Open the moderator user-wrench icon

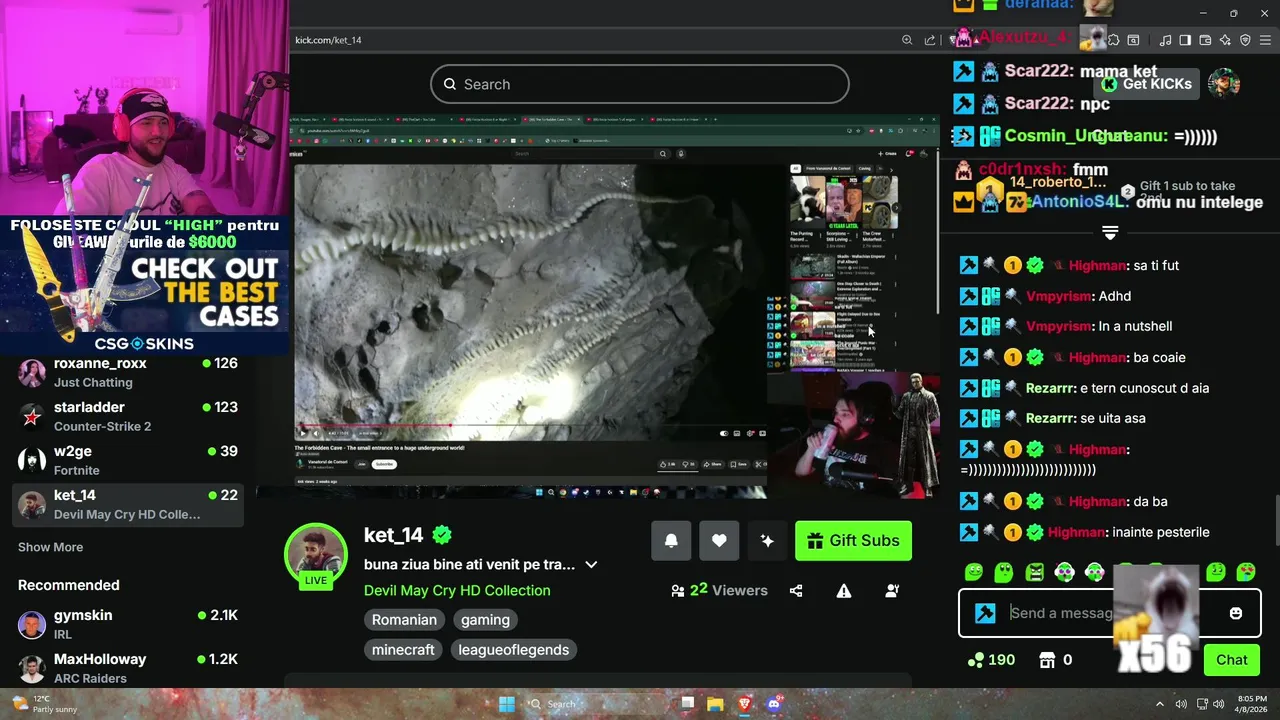pyautogui.click(x=892, y=591)
